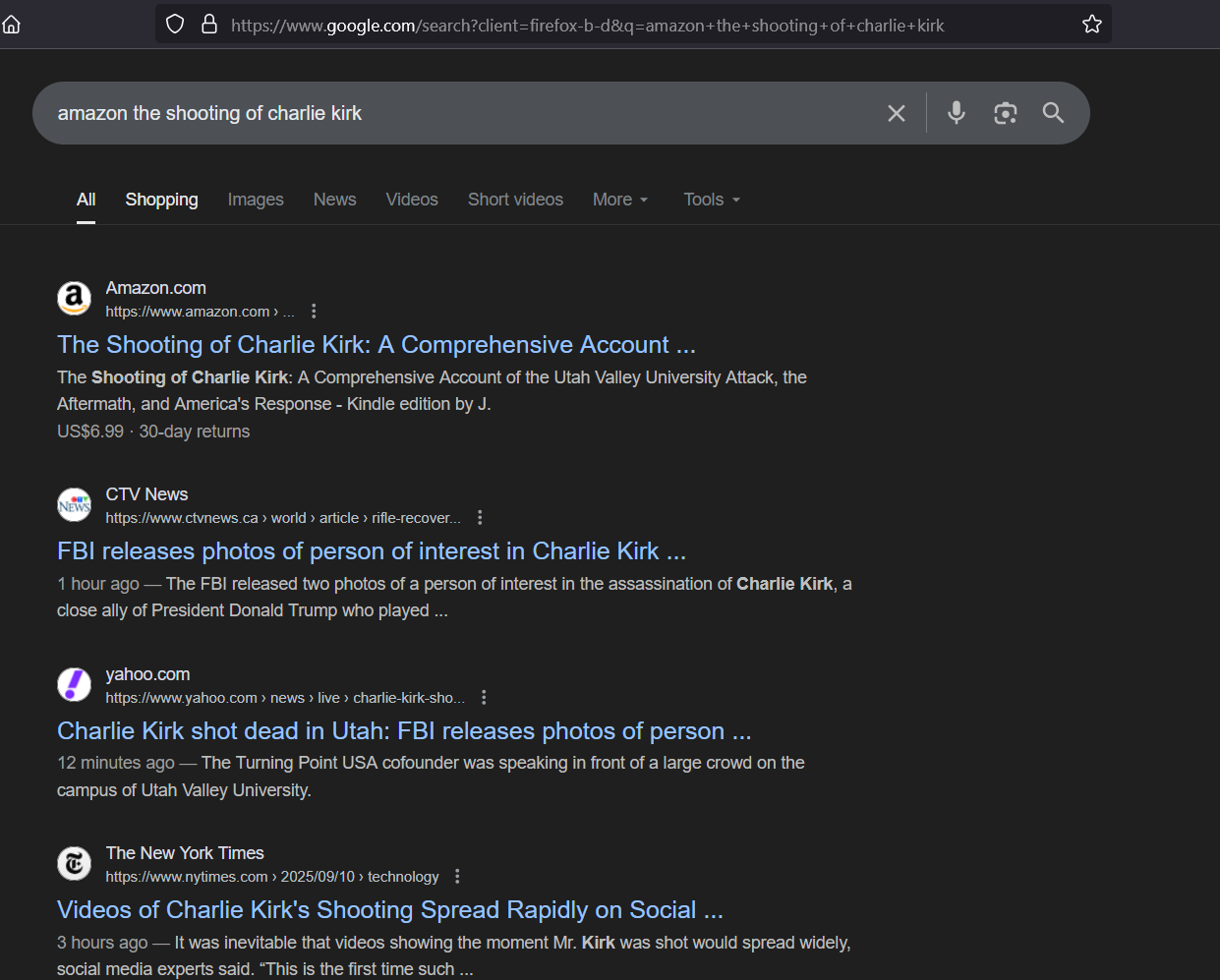
Task: Start voice search with the microphone icon
Action: [x=956, y=113]
